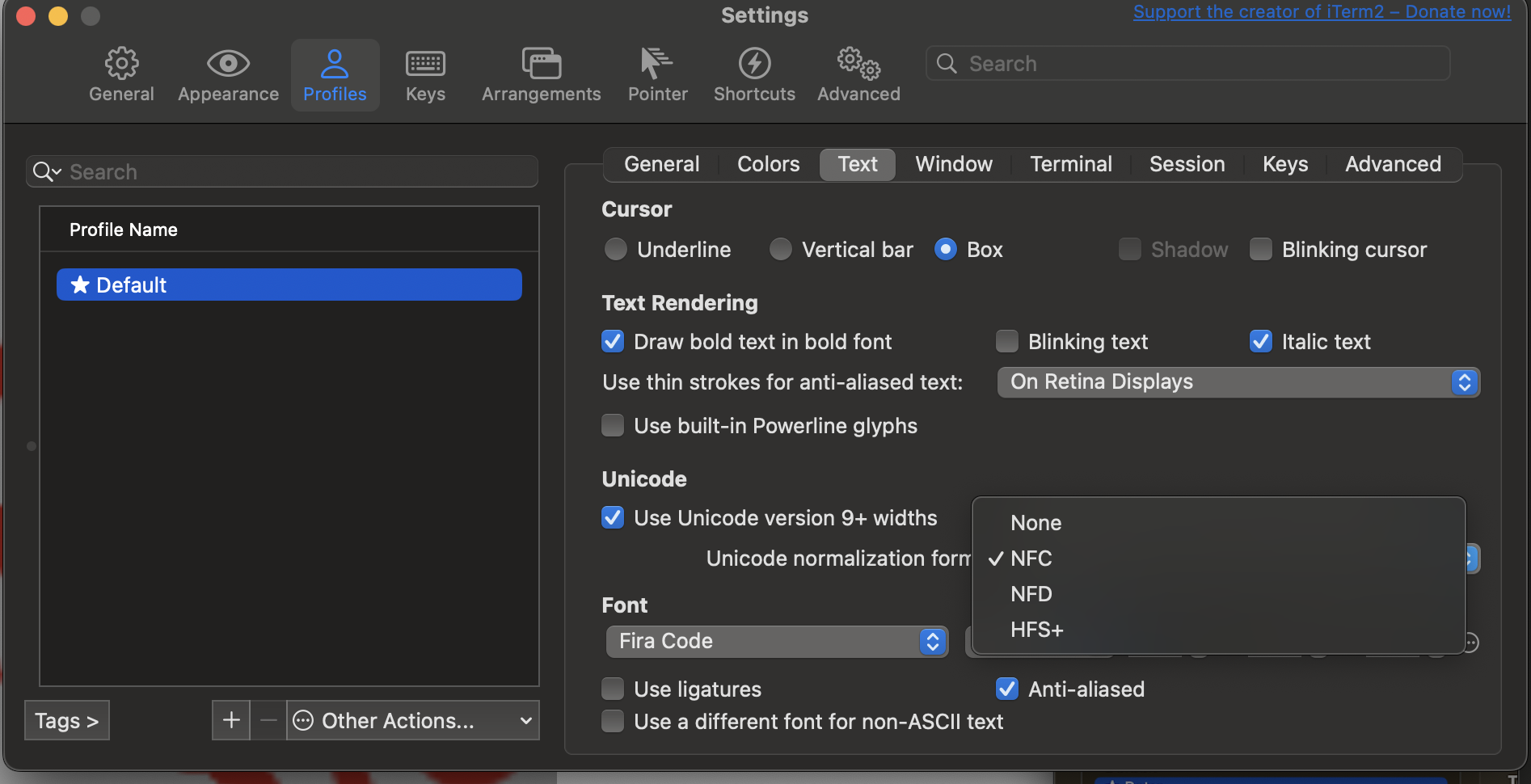This screenshot has height=784, width=1531.
Task: Toggle Draw bold text in bold font
Action: [613, 341]
